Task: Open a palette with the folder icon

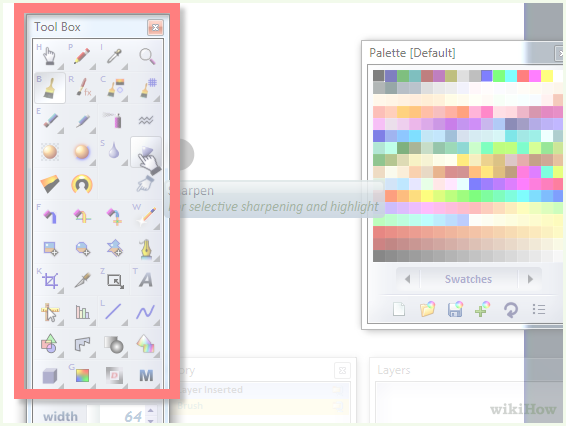Action: (x=427, y=309)
